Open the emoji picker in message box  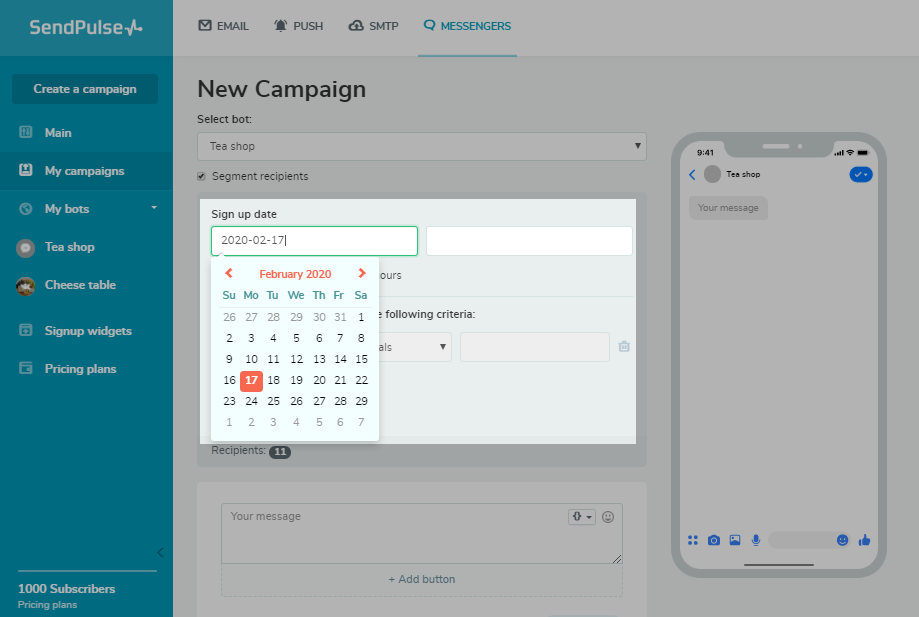(x=608, y=517)
